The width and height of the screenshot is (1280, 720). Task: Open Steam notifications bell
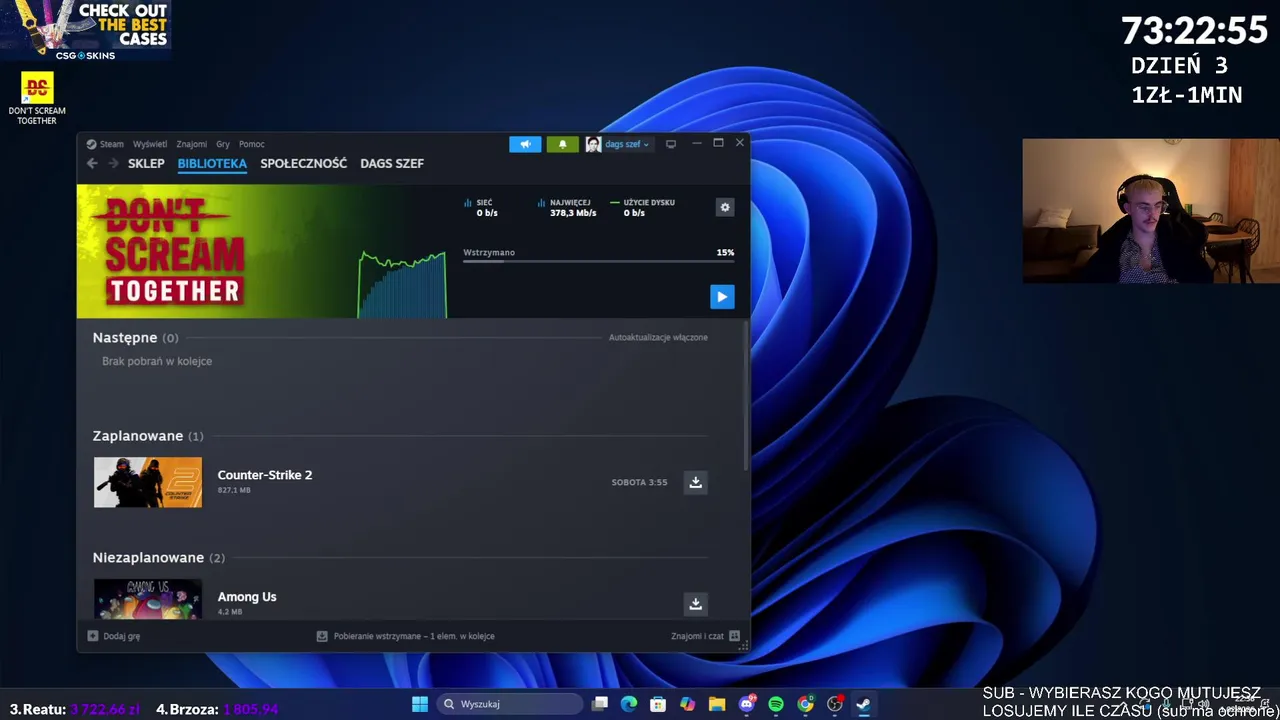(x=562, y=144)
